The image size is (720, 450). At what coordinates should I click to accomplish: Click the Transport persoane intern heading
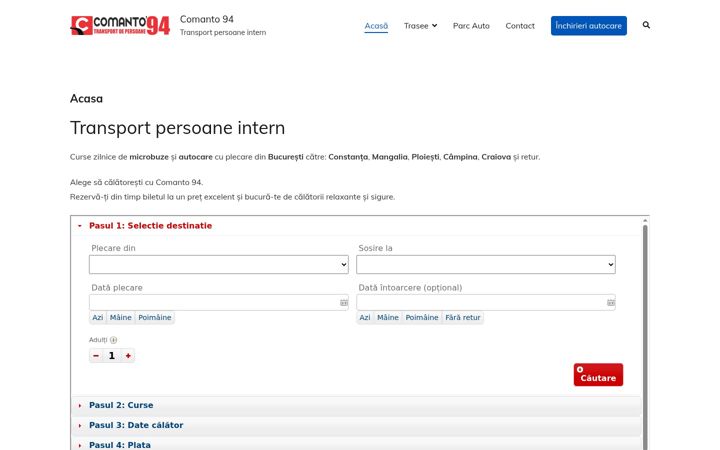pyautogui.click(x=177, y=128)
